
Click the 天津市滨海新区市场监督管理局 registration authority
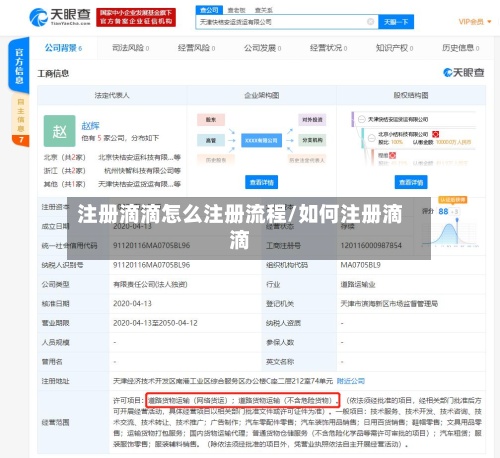point(389,304)
